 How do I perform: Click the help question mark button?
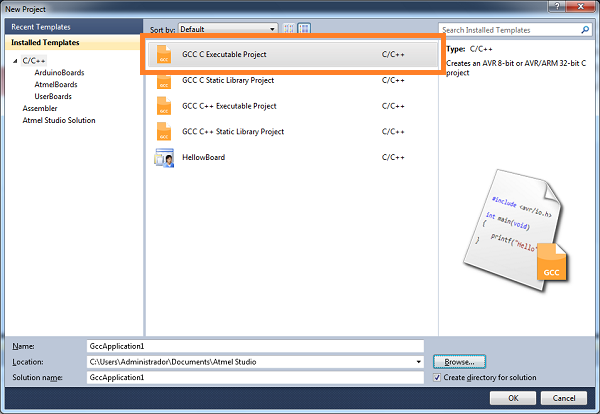click(x=557, y=6)
